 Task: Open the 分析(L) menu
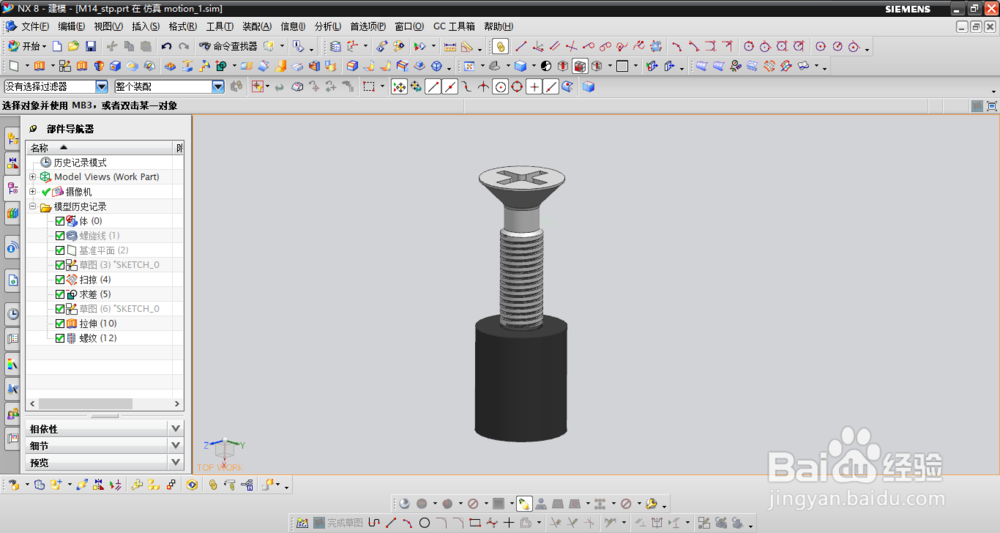pos(328,26)
